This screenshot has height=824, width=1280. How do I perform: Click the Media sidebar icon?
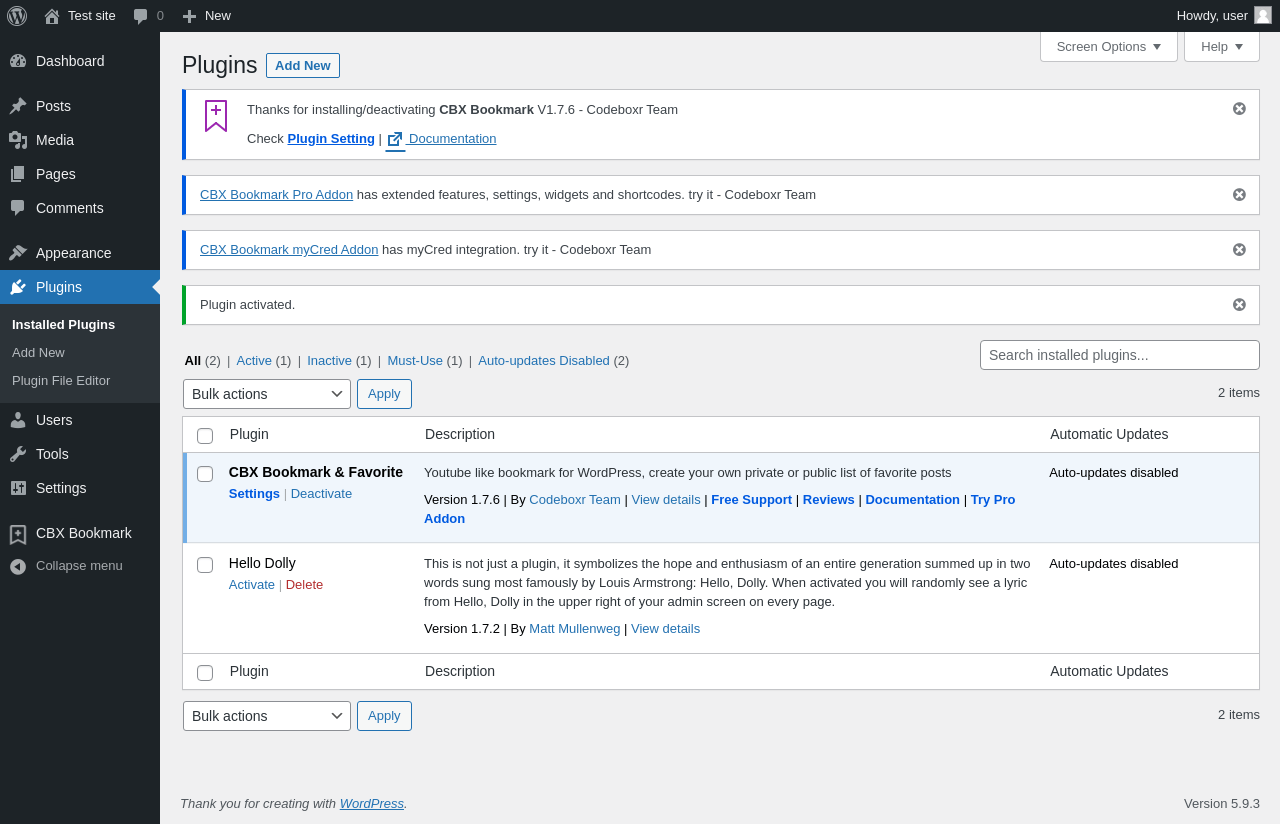pos(18,140)
